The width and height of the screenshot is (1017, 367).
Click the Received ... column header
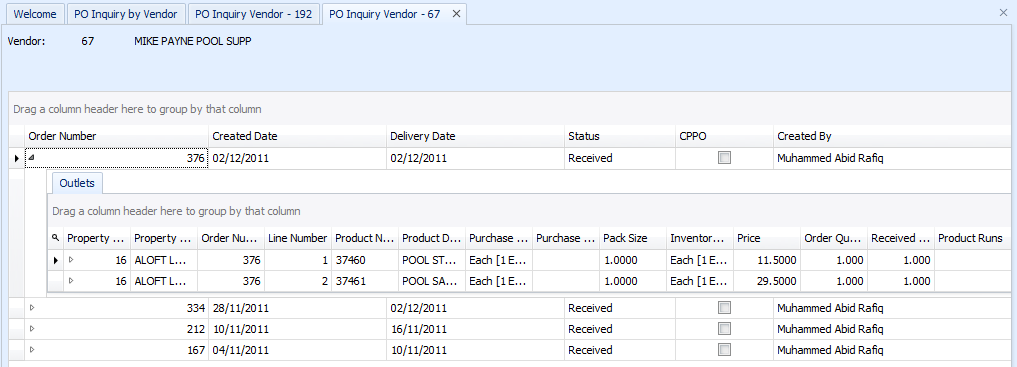click(901, 238)
